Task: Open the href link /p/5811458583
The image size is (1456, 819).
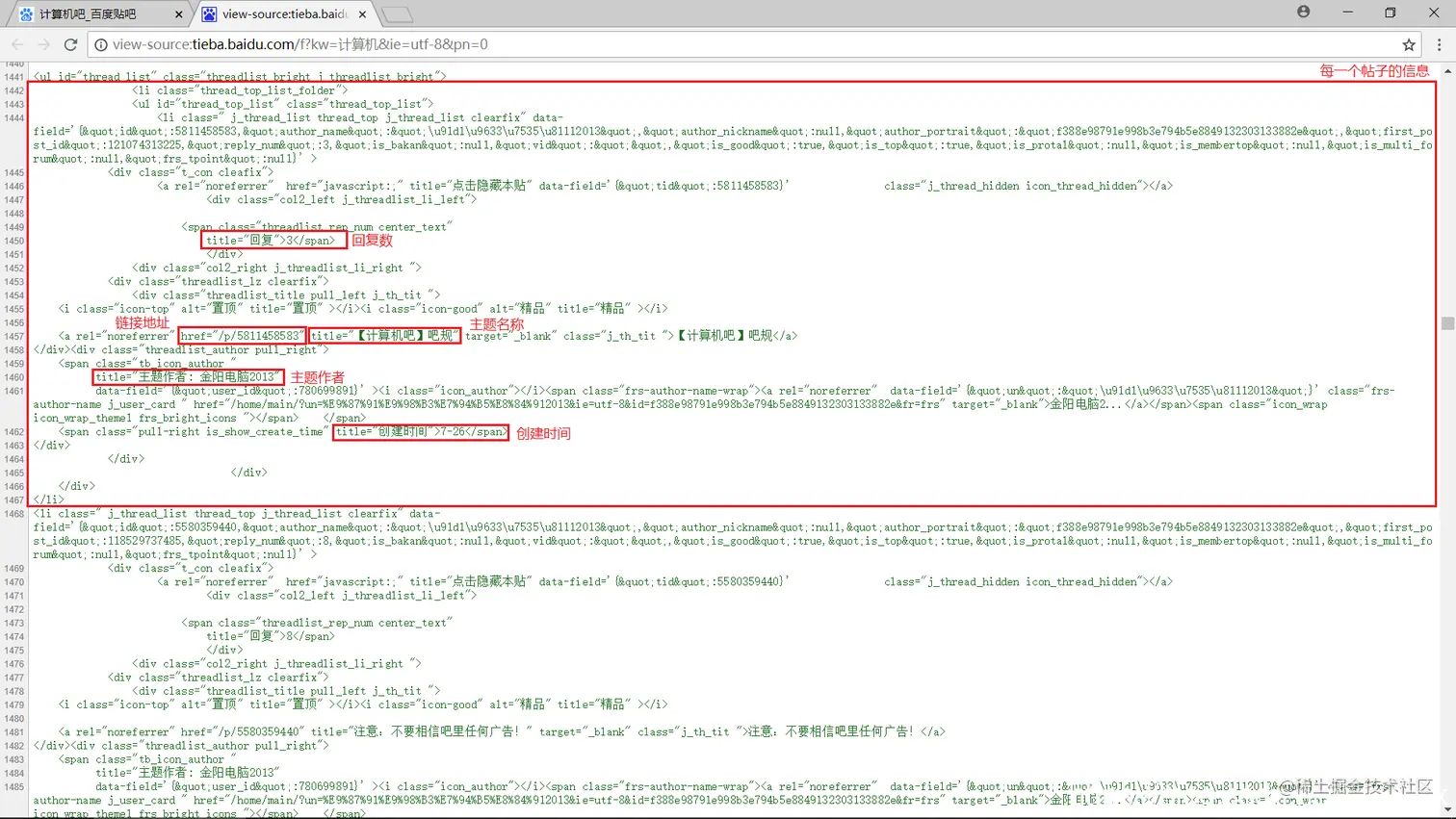Action: tap(242, 336)
